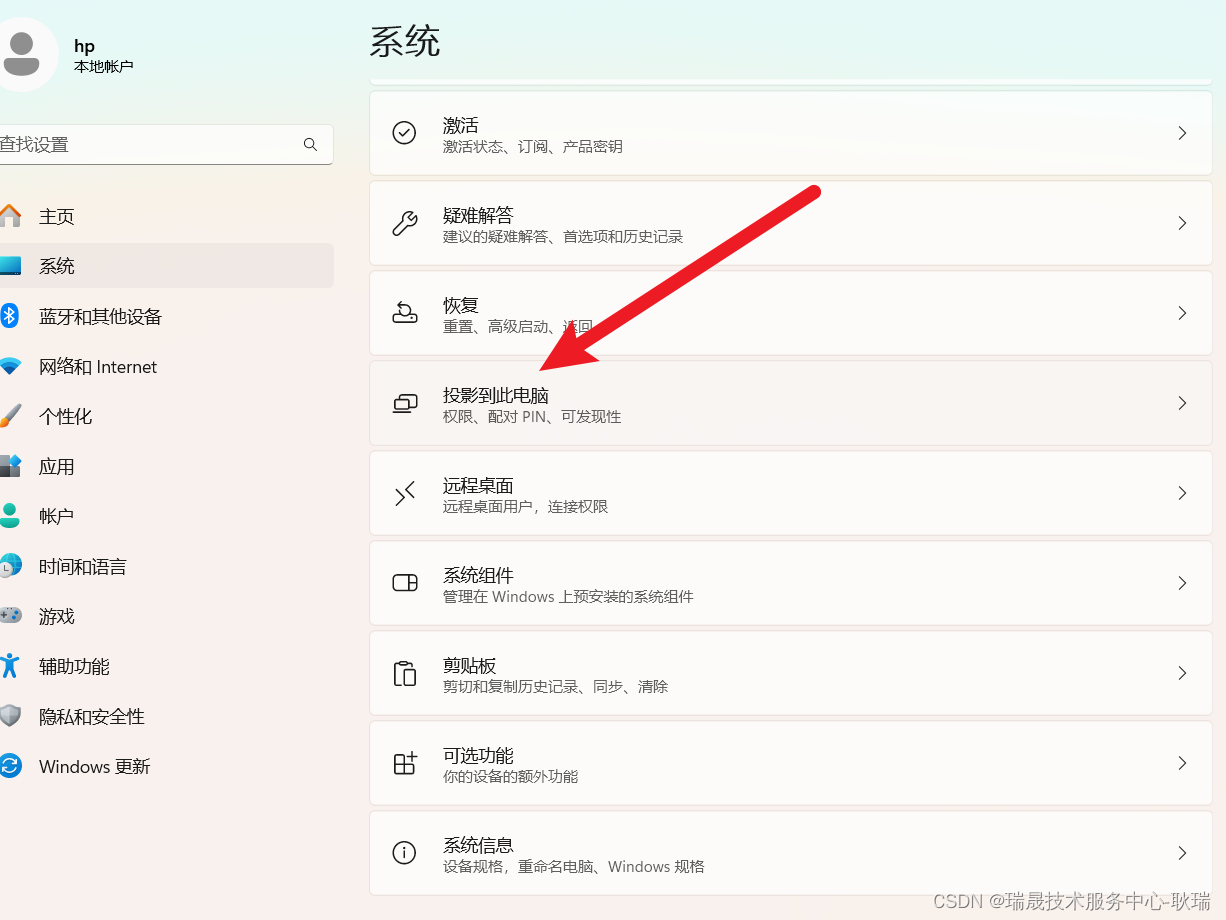1226x920 pixels.
Task: Go to 主页 in the sidebar
Action: [166, 216]
